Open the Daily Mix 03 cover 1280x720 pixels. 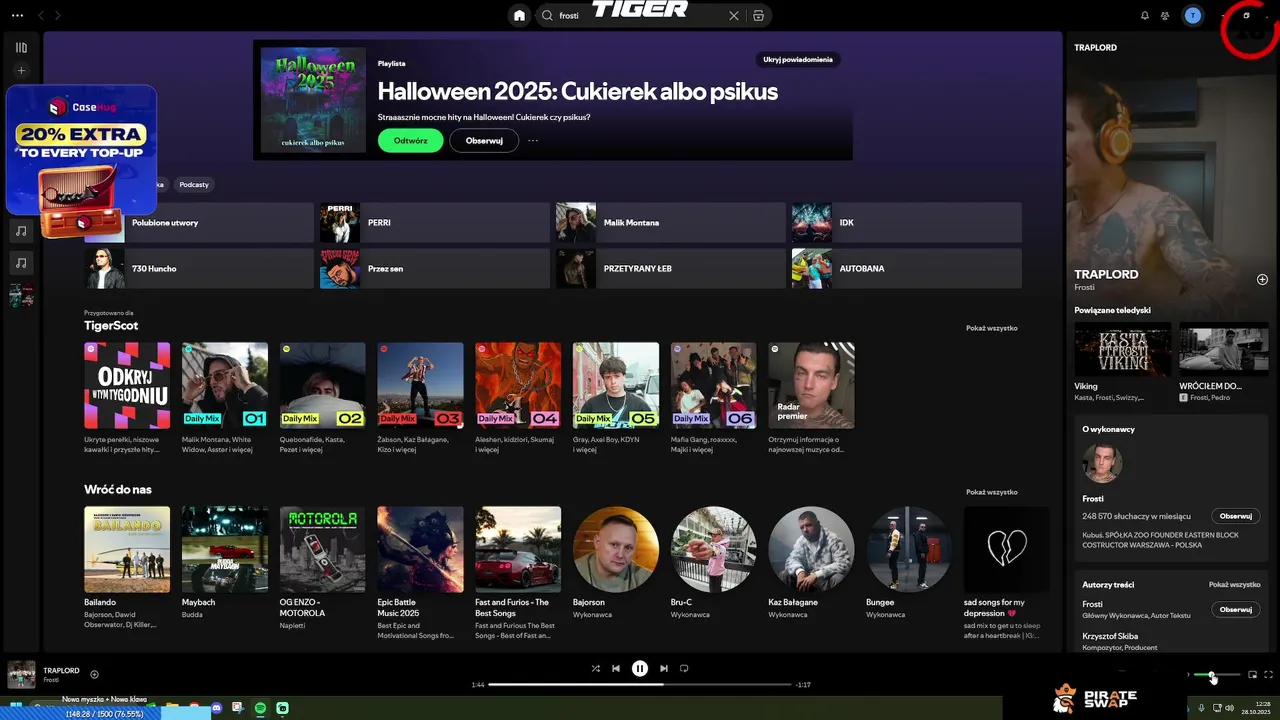tap(420, 385)
